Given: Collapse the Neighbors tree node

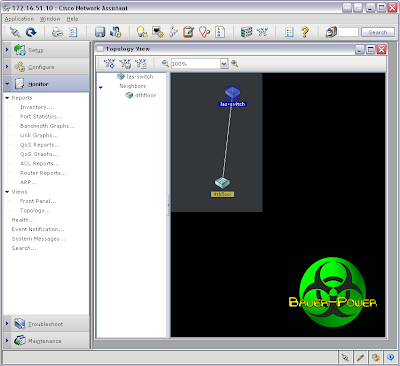Looking at the screenshot, I should click(x=101, y=87).
